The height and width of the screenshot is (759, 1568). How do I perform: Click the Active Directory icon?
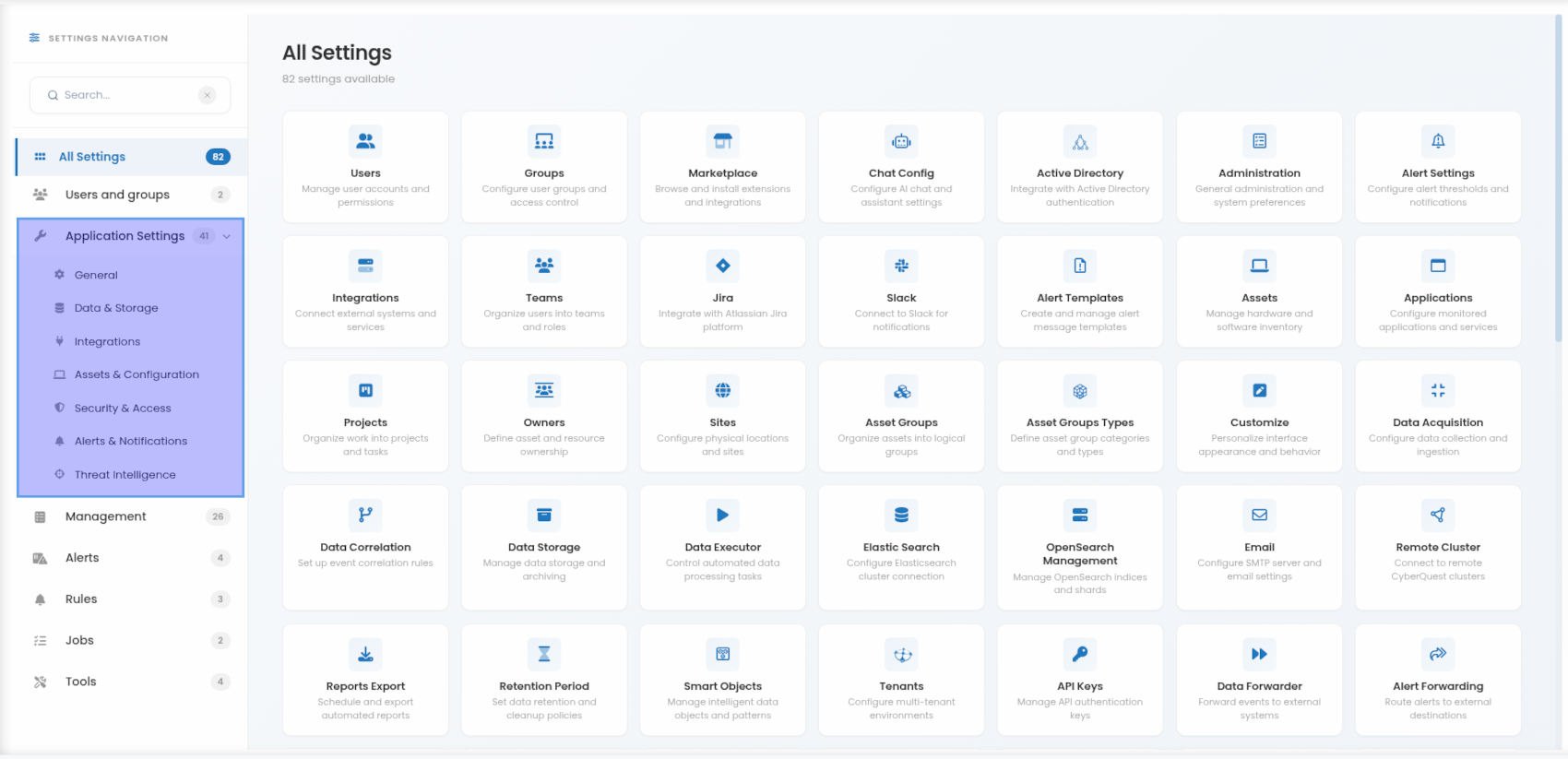[x=1080, y=141]
